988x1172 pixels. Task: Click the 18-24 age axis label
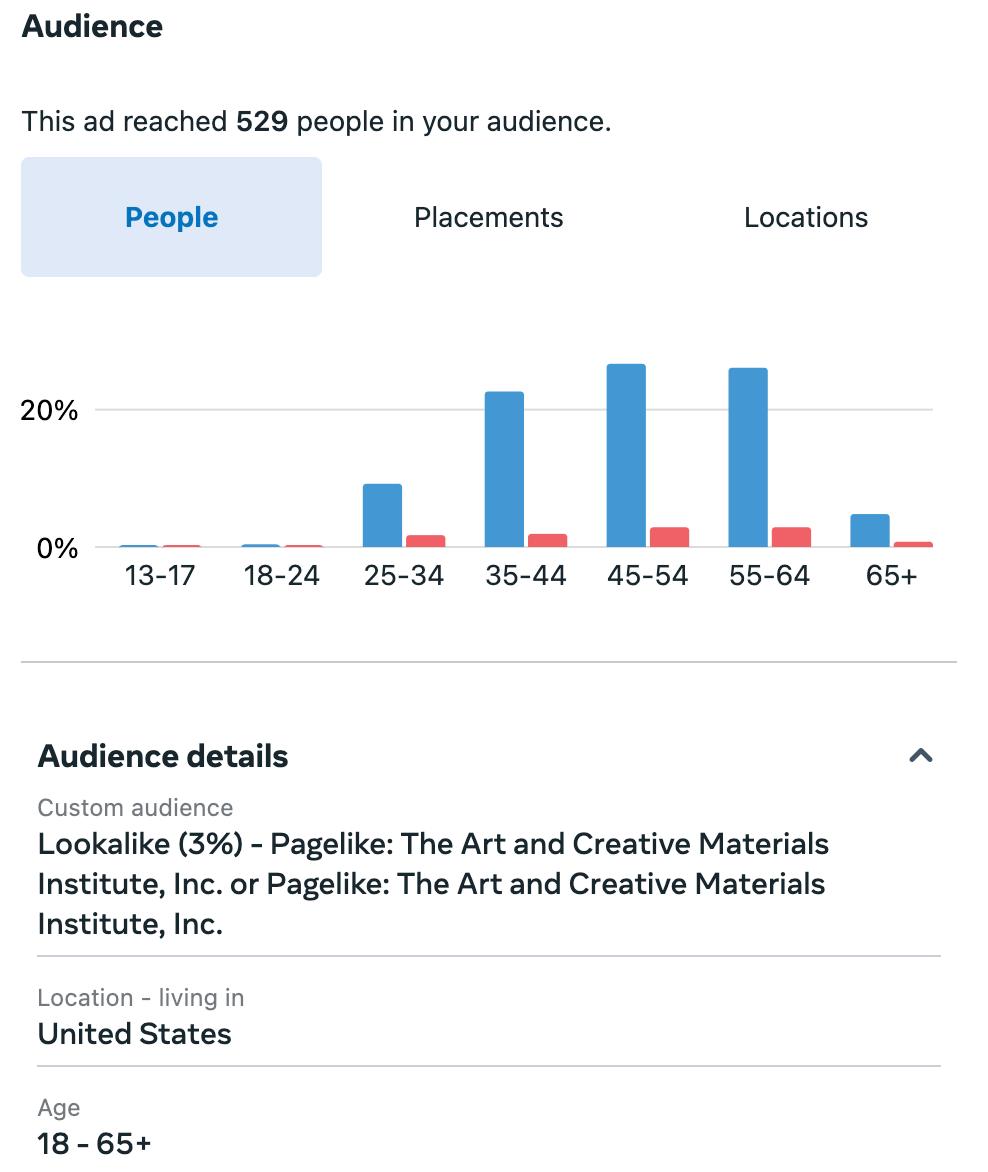pos(282,576)
